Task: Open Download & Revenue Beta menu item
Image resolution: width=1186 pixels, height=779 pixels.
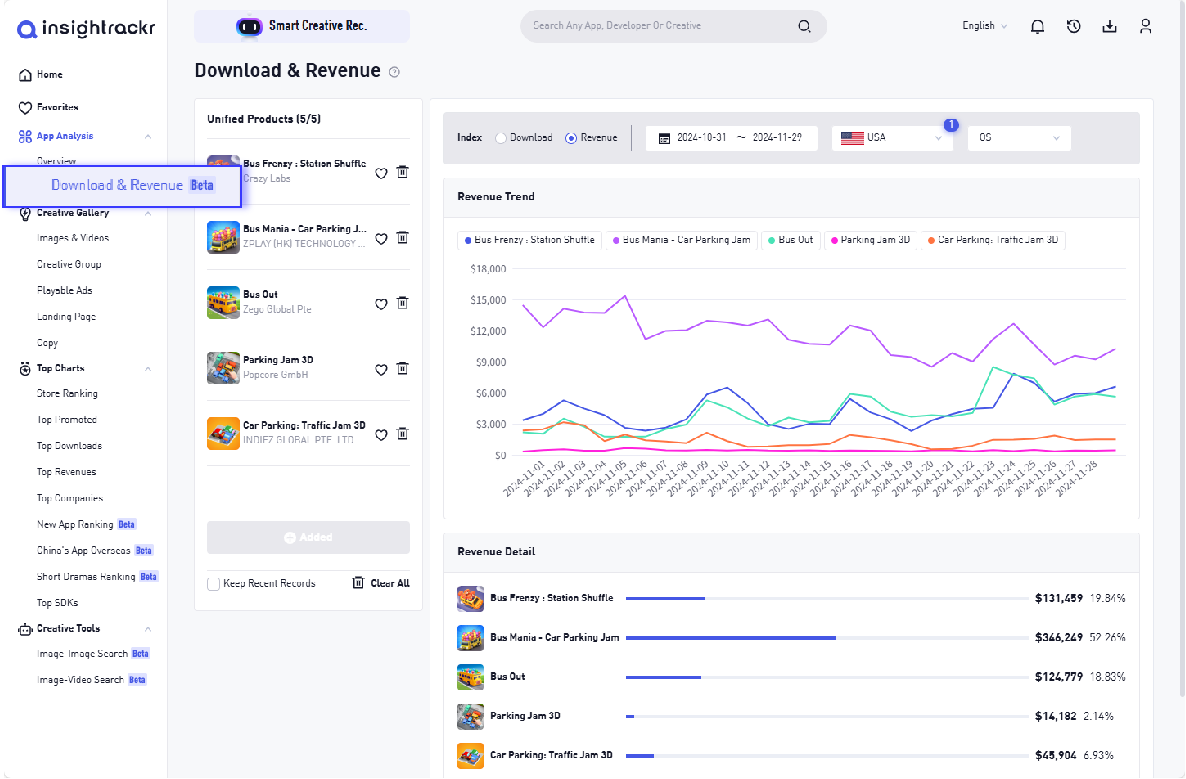Action: point(123,186)
